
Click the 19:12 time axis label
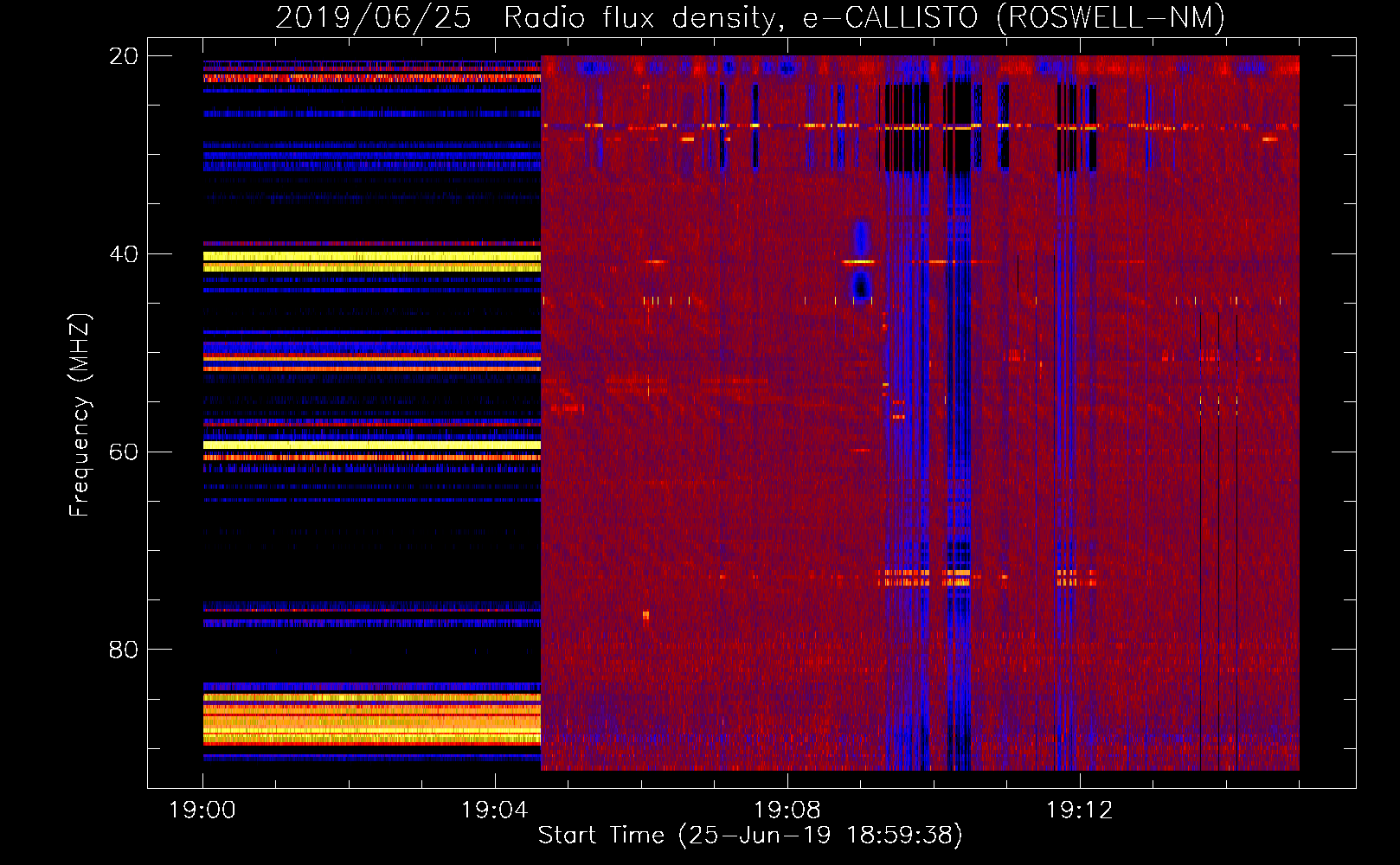1079,811
